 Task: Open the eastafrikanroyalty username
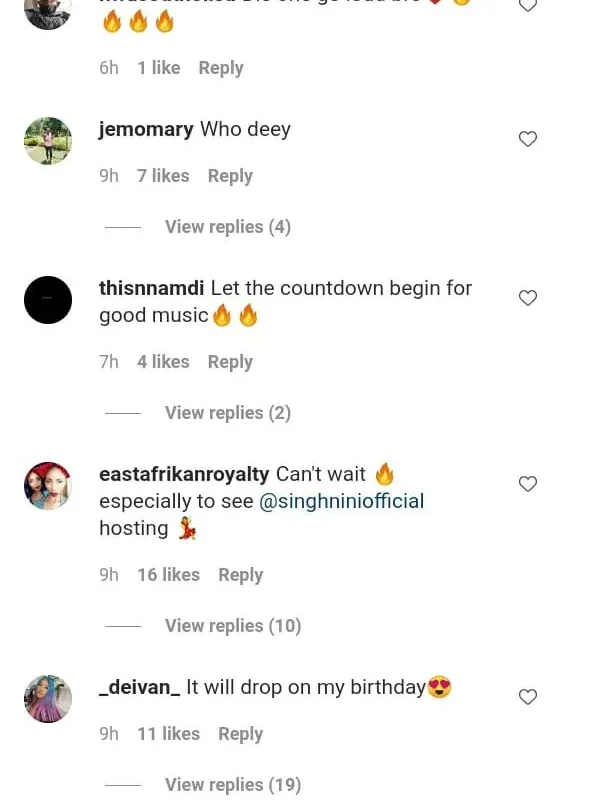click(183, 474)
